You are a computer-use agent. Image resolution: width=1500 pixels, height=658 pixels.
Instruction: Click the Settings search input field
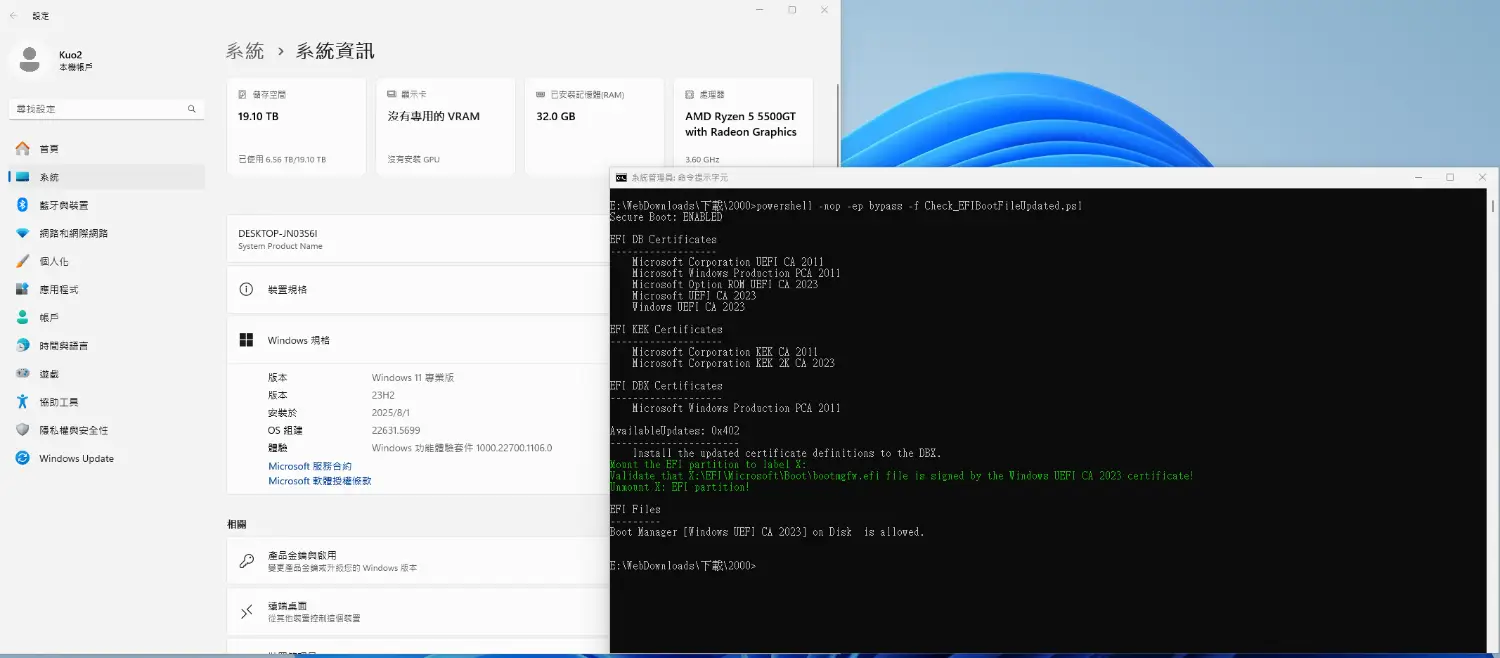pyautogui.click(x=107, y=109)
